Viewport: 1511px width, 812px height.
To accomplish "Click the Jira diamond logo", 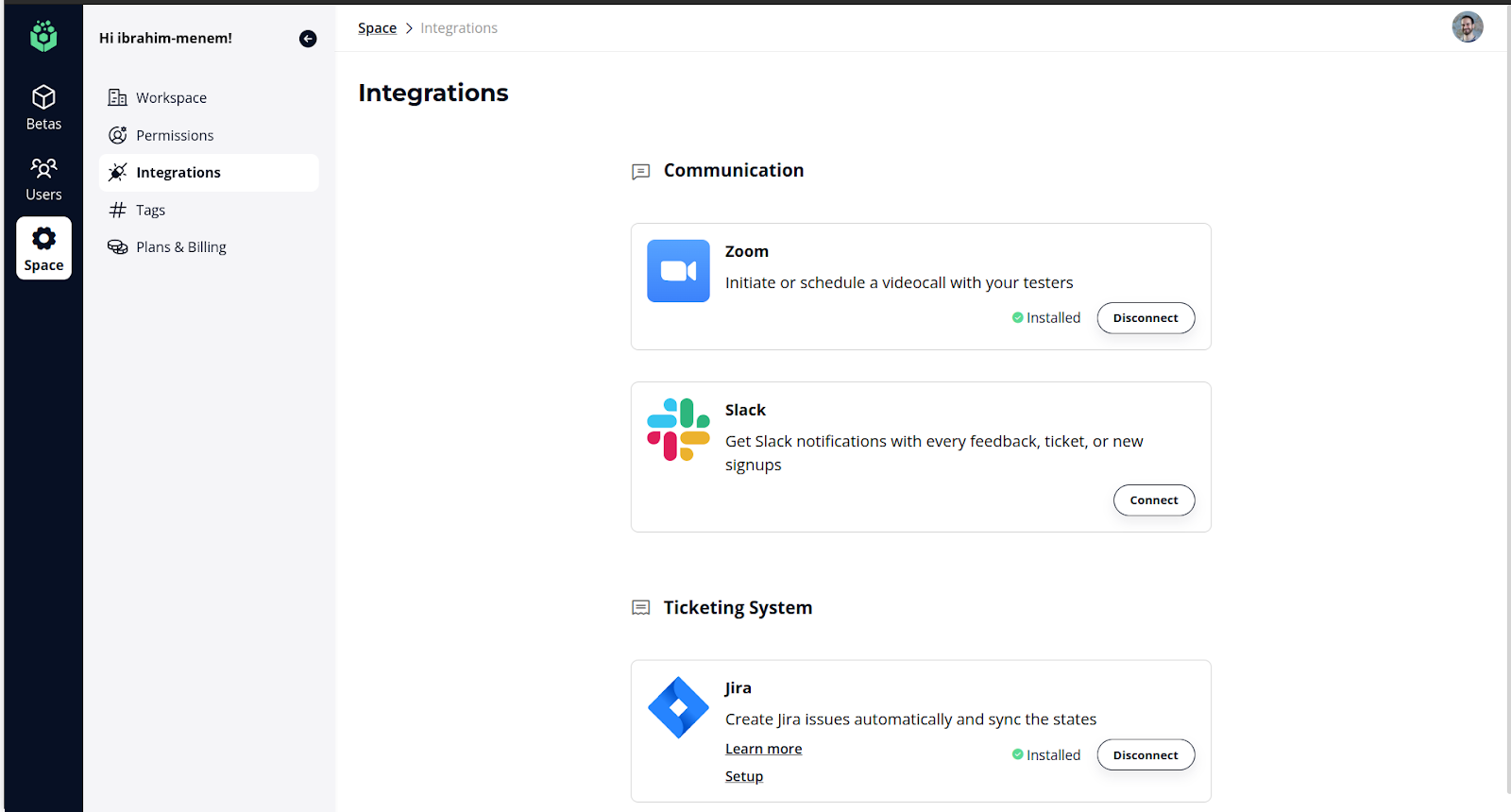I will tap(678, 707).
